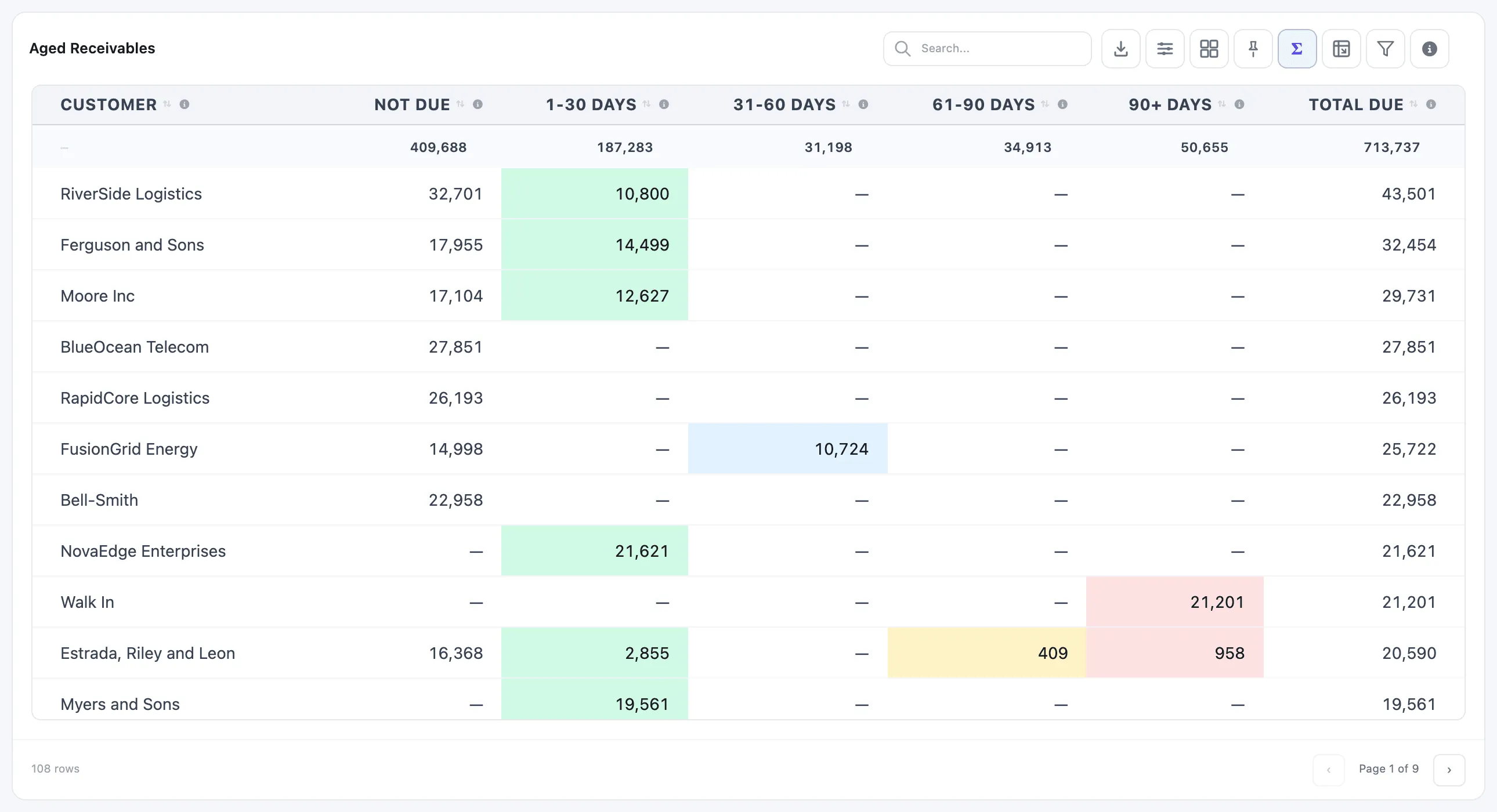Show info for 90+ Days column
1497x812 pixels.
point(1239,104)
